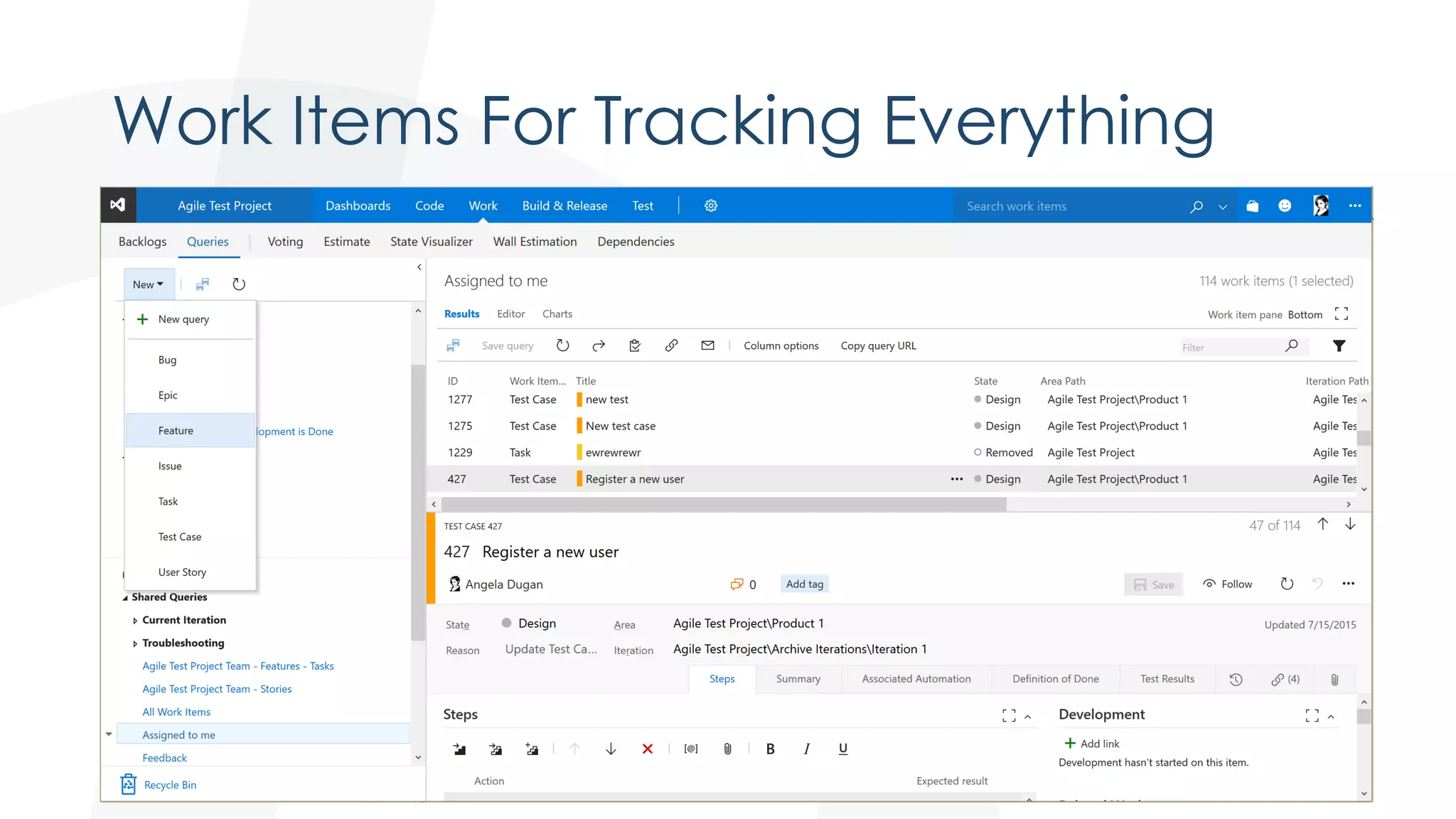Open the marketplace shopping bag icon
This screenshot has width=1456, height=819.
click(x=1252, y=205)
